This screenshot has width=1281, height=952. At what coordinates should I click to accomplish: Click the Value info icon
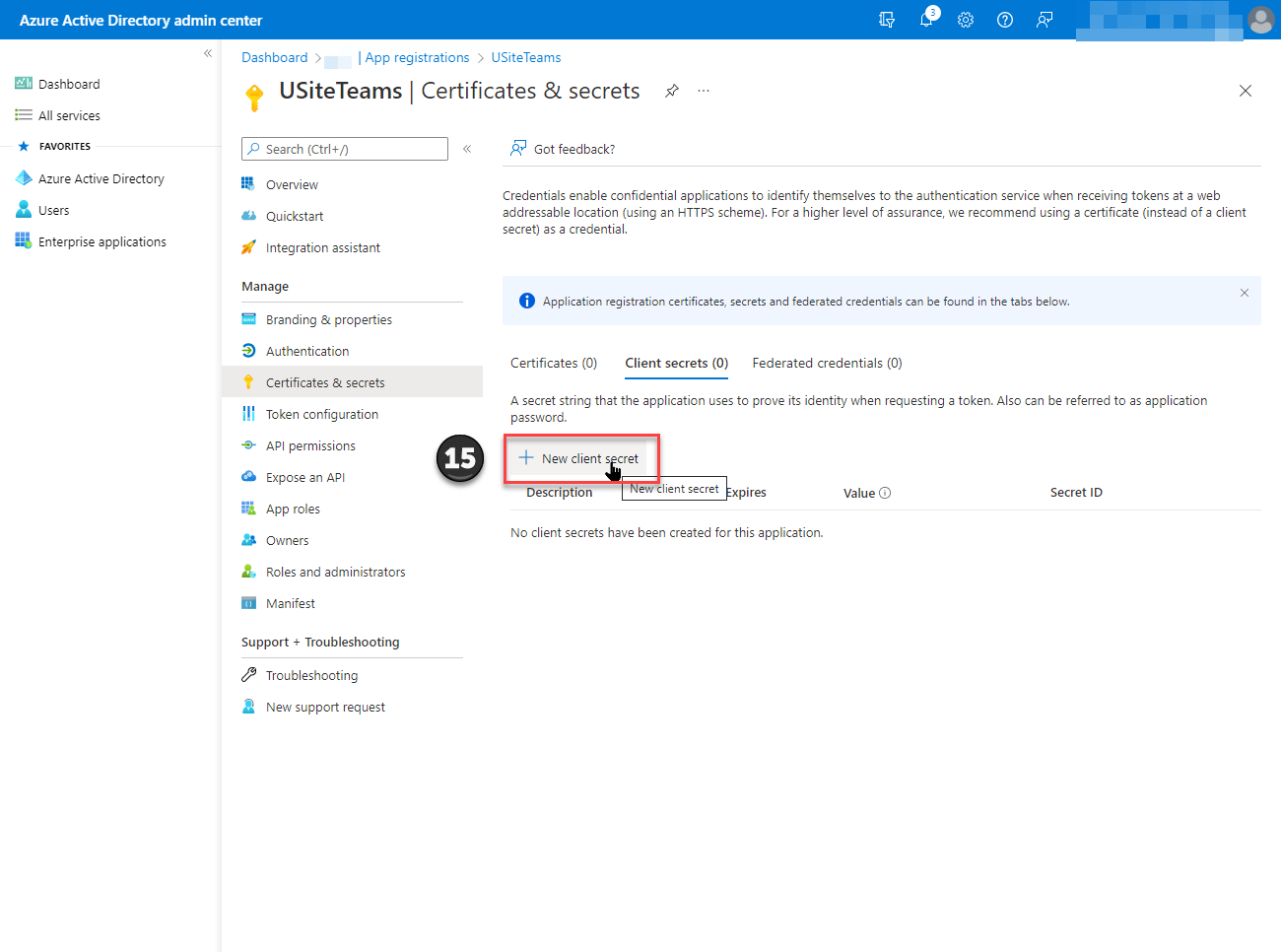[885, 493]
